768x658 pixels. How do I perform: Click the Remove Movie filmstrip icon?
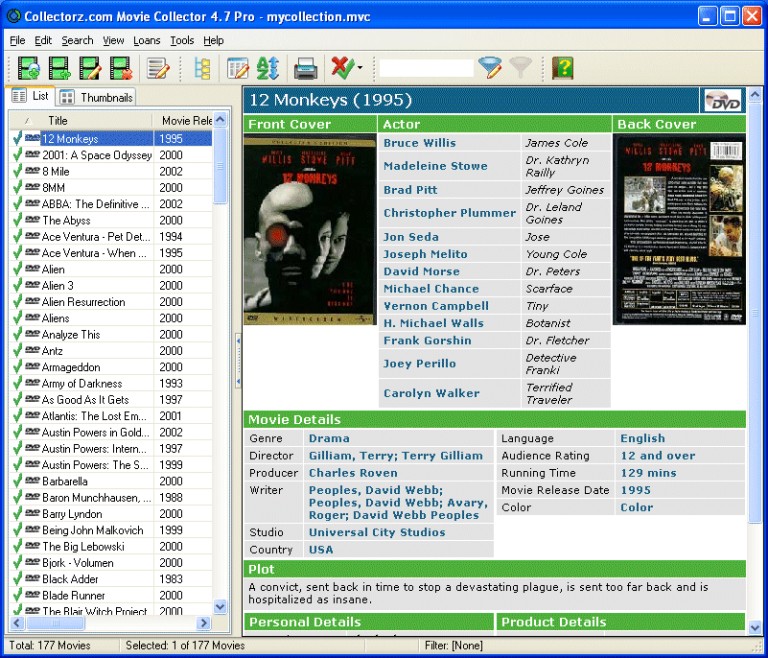121,68
